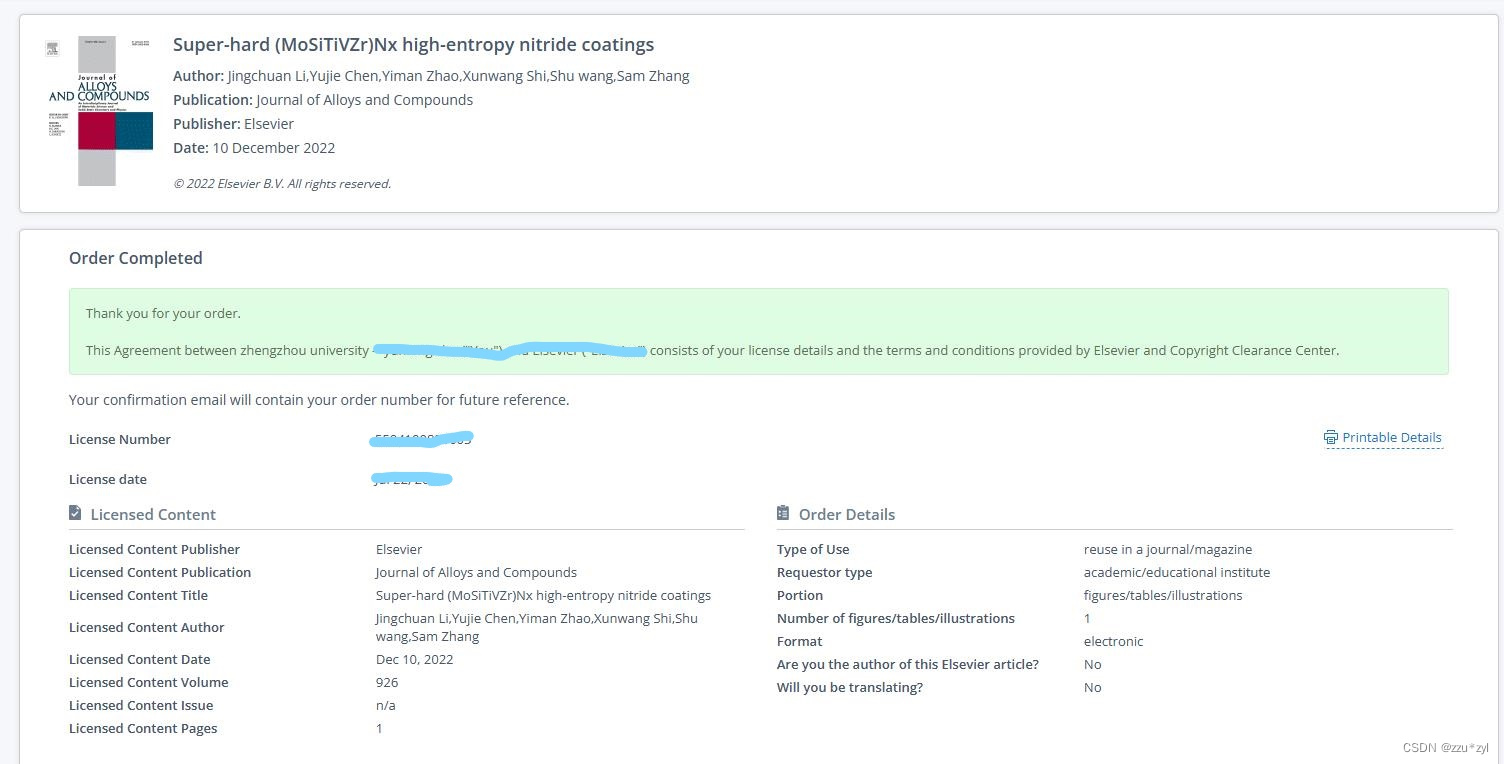Screen dimensions: 1504x764
Task: Click the header Publication: Journal of Alloys and Compounds line
Action: 323,99
